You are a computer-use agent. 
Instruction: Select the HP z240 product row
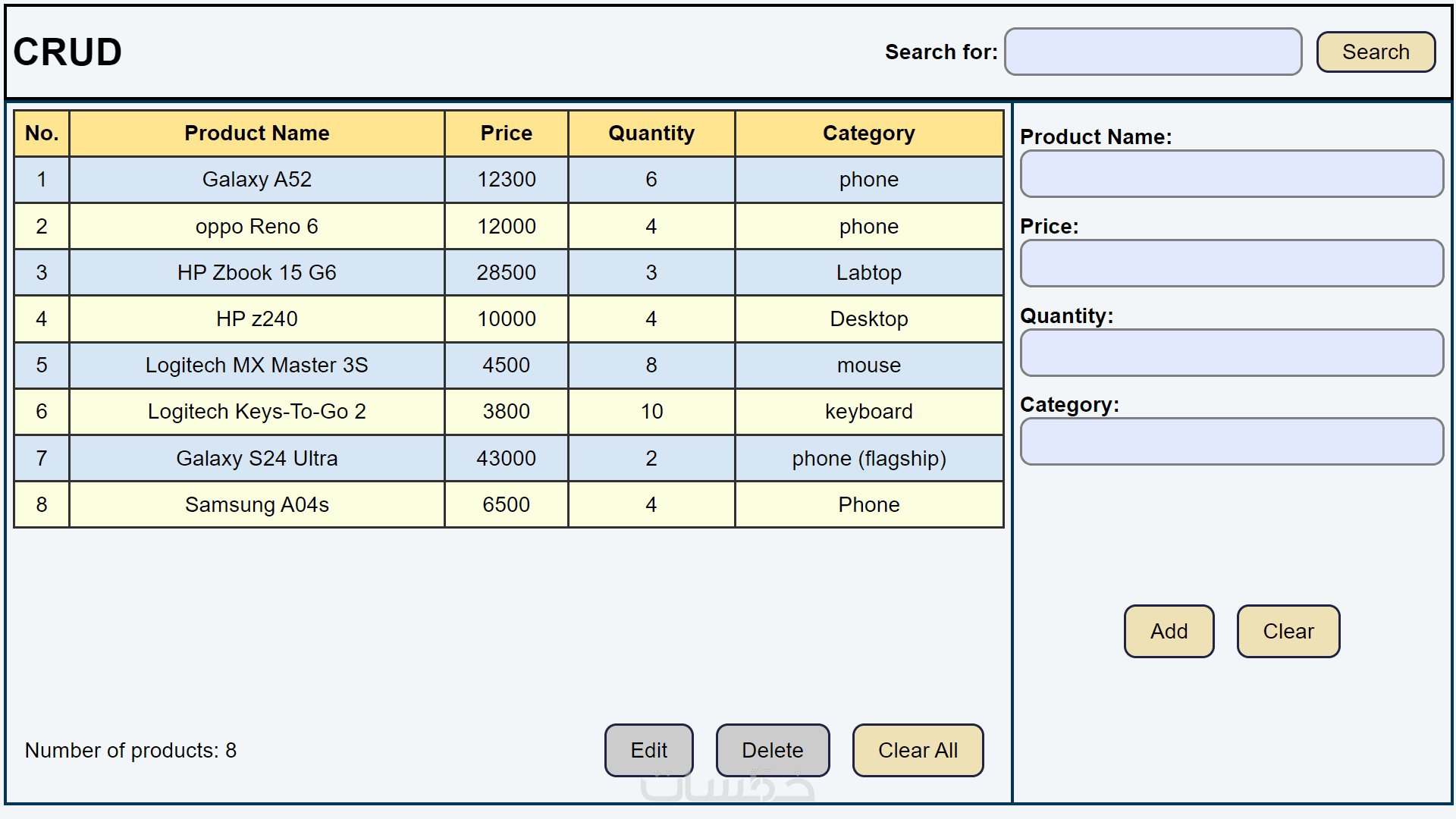tap(256, 318)
